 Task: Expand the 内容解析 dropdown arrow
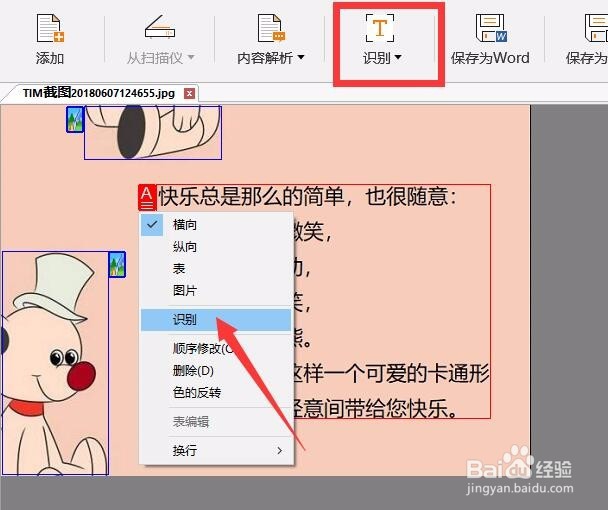tap(301, 58)
